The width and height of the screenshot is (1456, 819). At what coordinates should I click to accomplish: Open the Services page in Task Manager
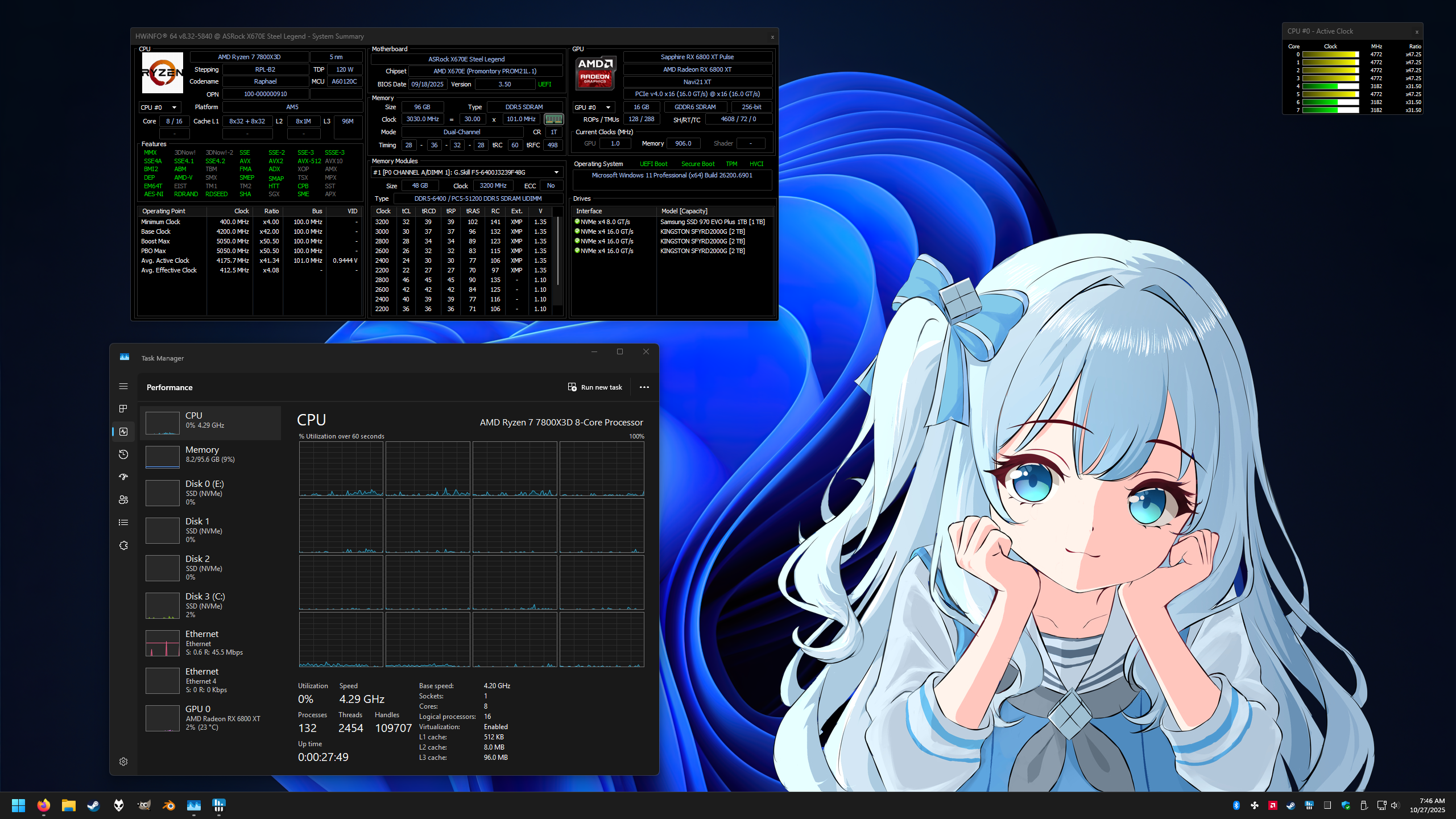123,545
